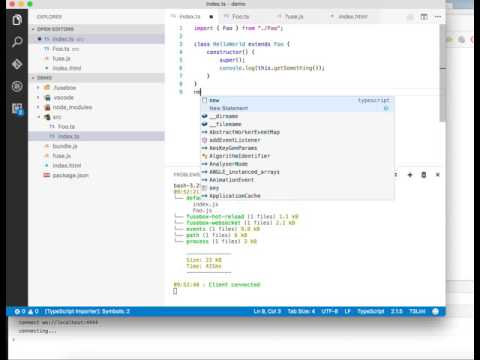
Task: Click Ln 9, Col 3 in status bar
Action: (x=267, y=311)
